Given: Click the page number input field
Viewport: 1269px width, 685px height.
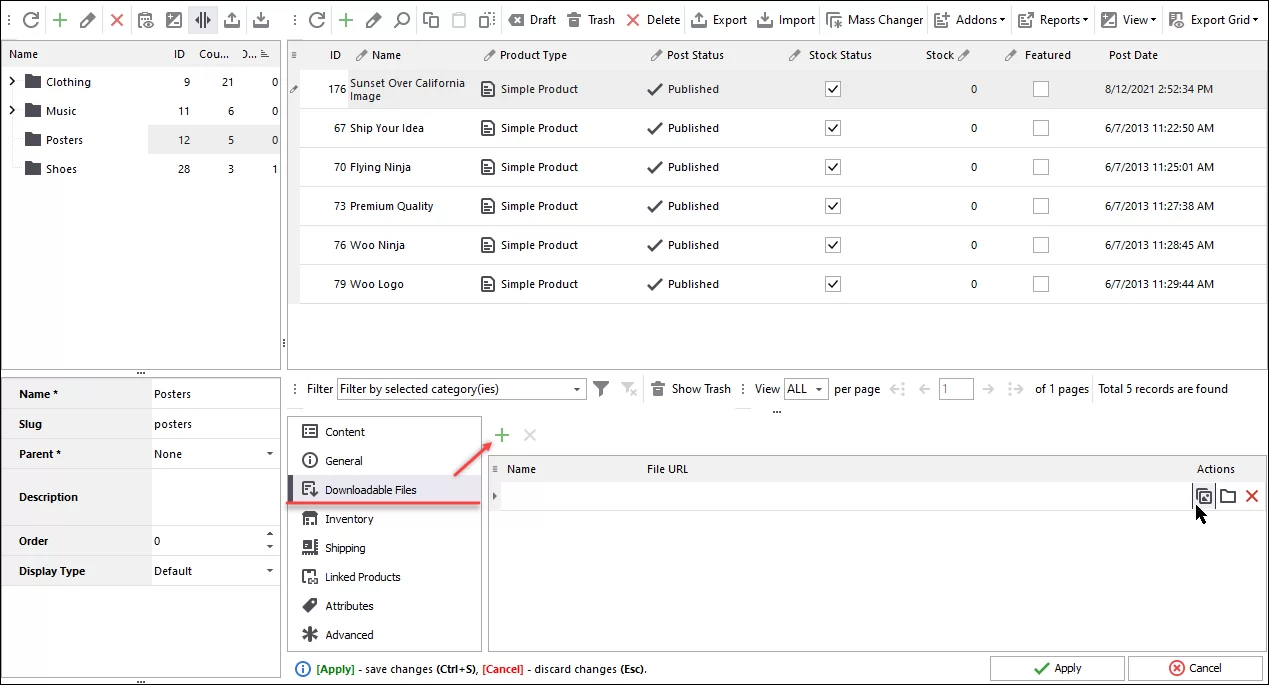Looking at the screenshot, I should pos(956,388).
